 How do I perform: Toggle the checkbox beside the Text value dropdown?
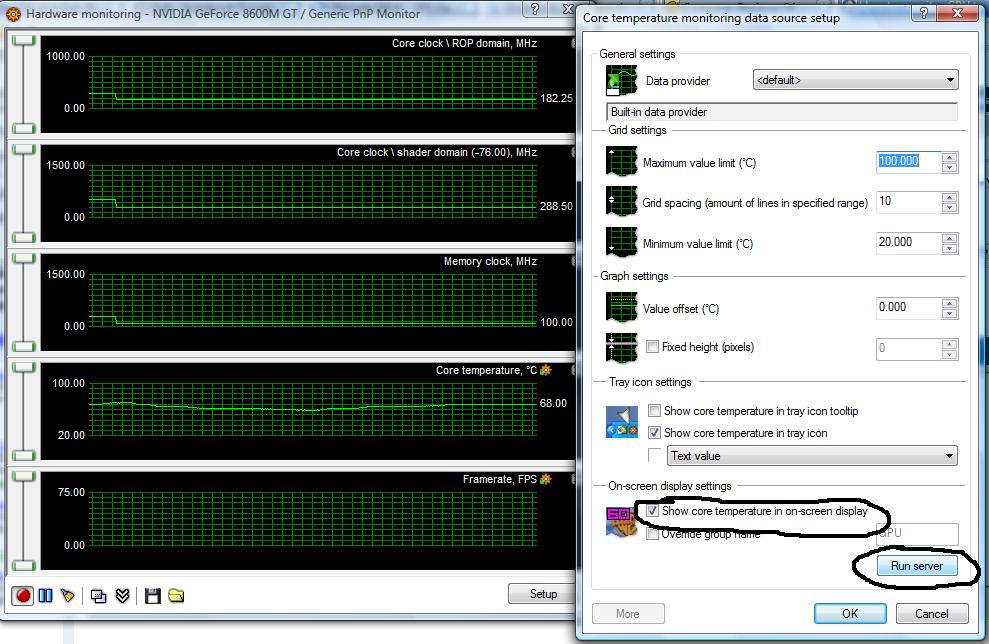tap(655, 455)
